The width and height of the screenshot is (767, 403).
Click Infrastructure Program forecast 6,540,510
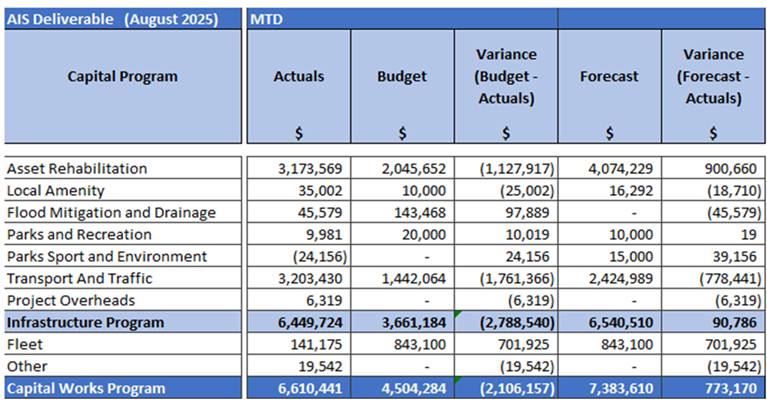point(609,322)
